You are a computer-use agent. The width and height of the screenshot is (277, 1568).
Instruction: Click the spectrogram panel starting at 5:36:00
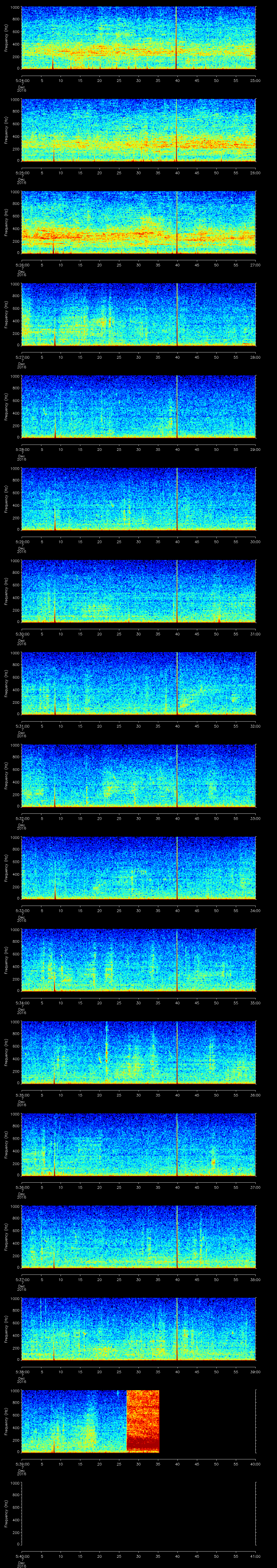coord(138,1144)
